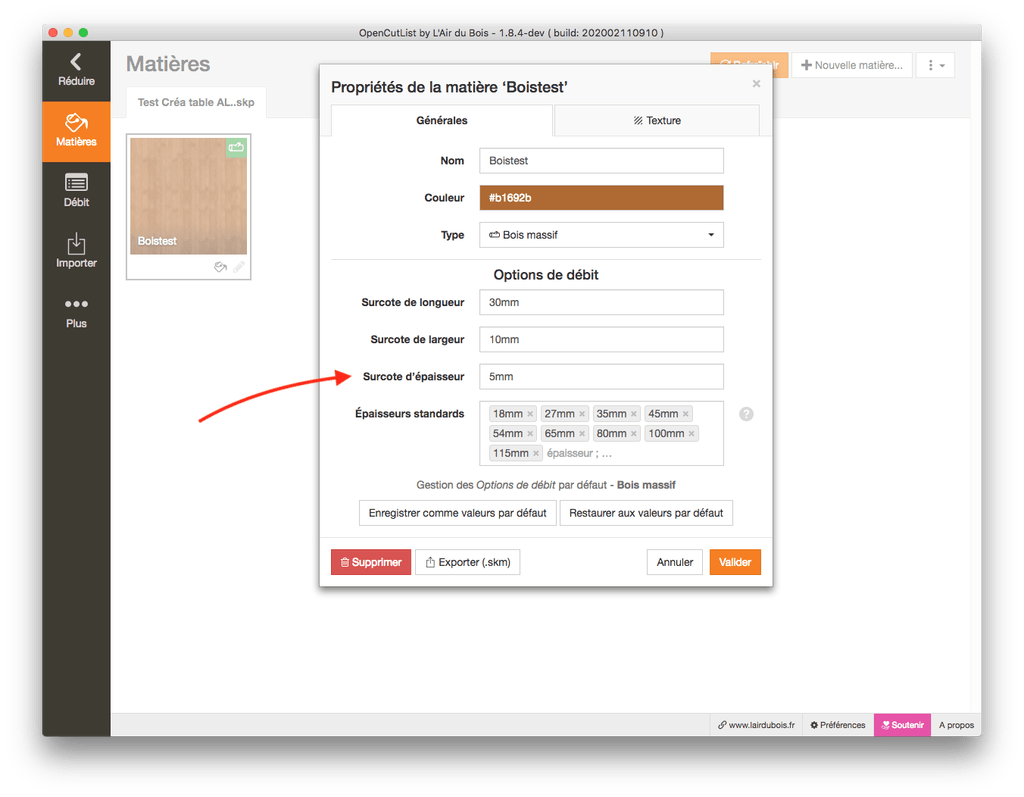Click Restaurer aux valeurs par défaut
Image resolution: width=1024 pixels, height=797 pixels.
(646, 513)
